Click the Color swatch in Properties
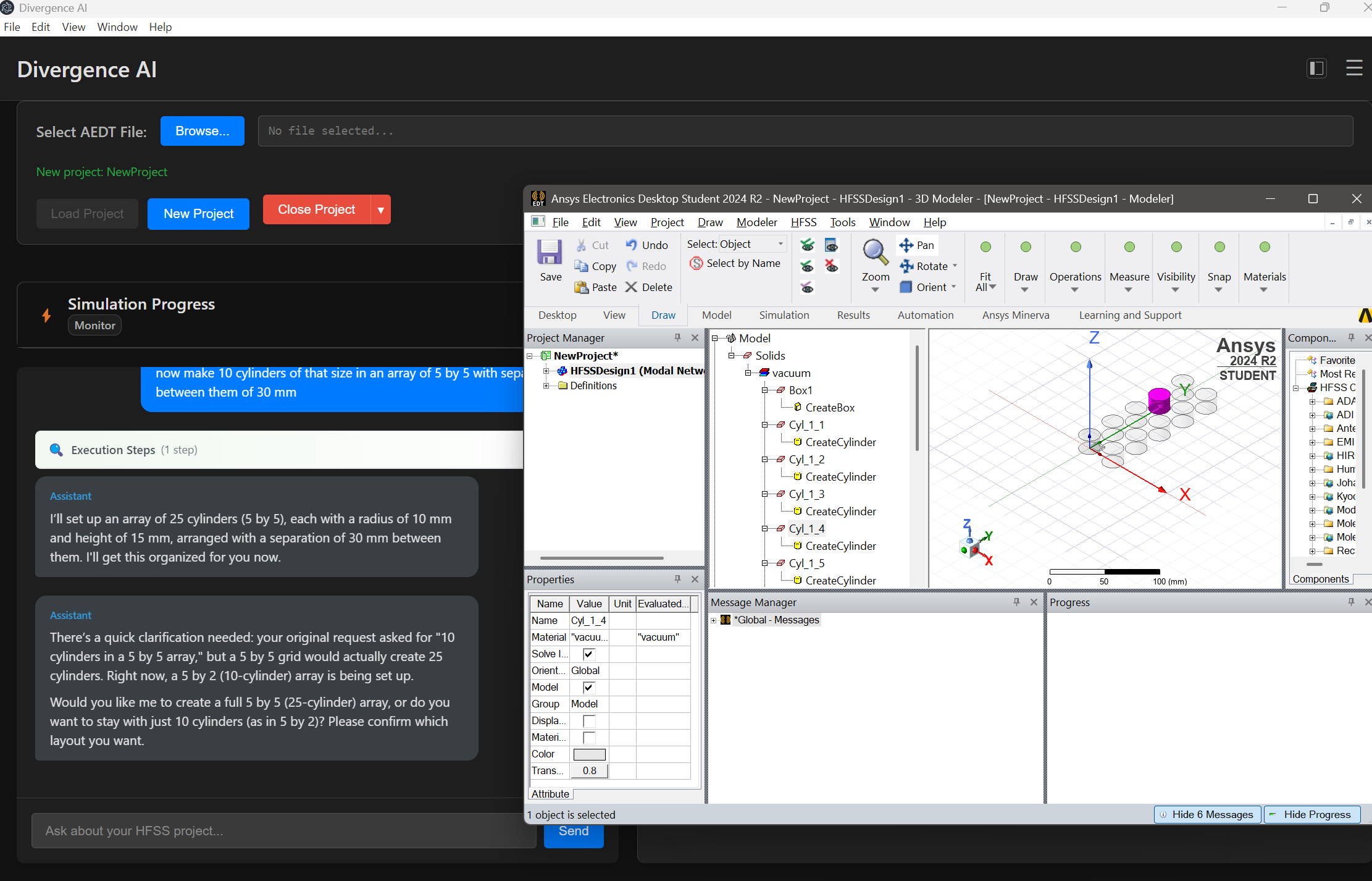 coord(589,754)
